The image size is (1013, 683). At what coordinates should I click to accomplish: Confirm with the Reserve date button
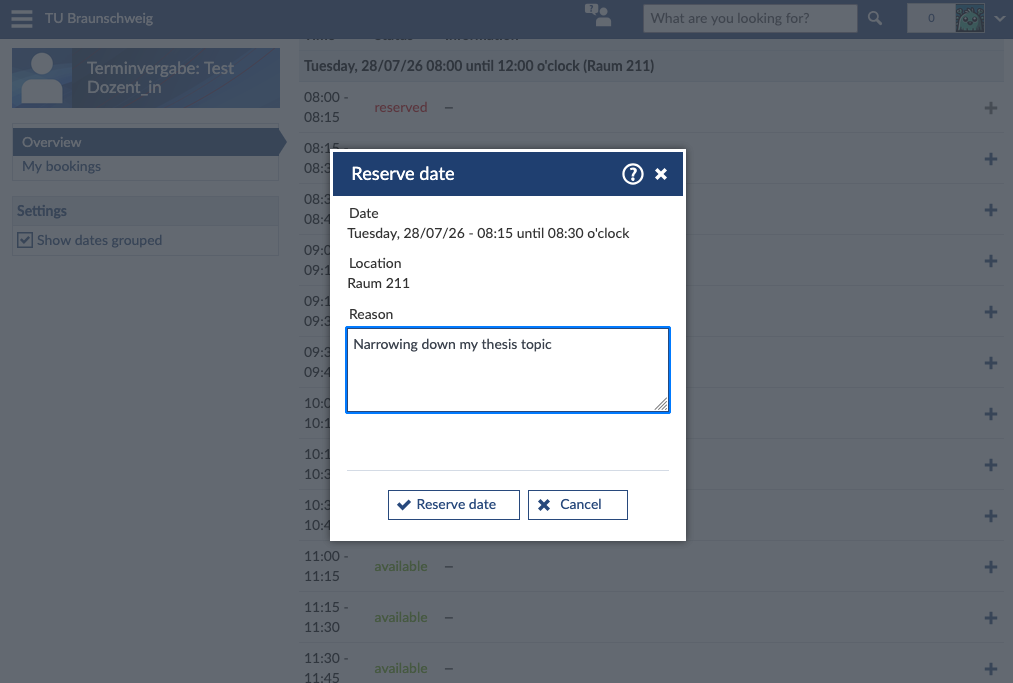[454, 505]
